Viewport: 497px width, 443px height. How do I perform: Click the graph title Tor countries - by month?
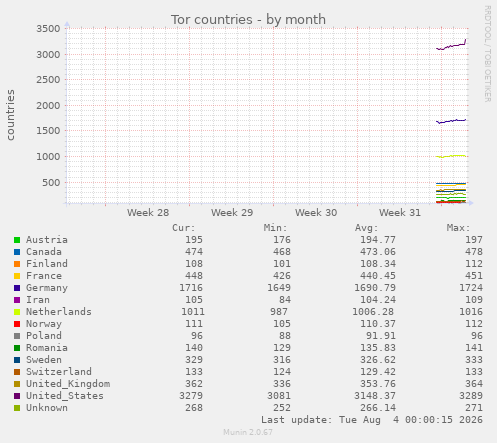(x=248, y=20)
